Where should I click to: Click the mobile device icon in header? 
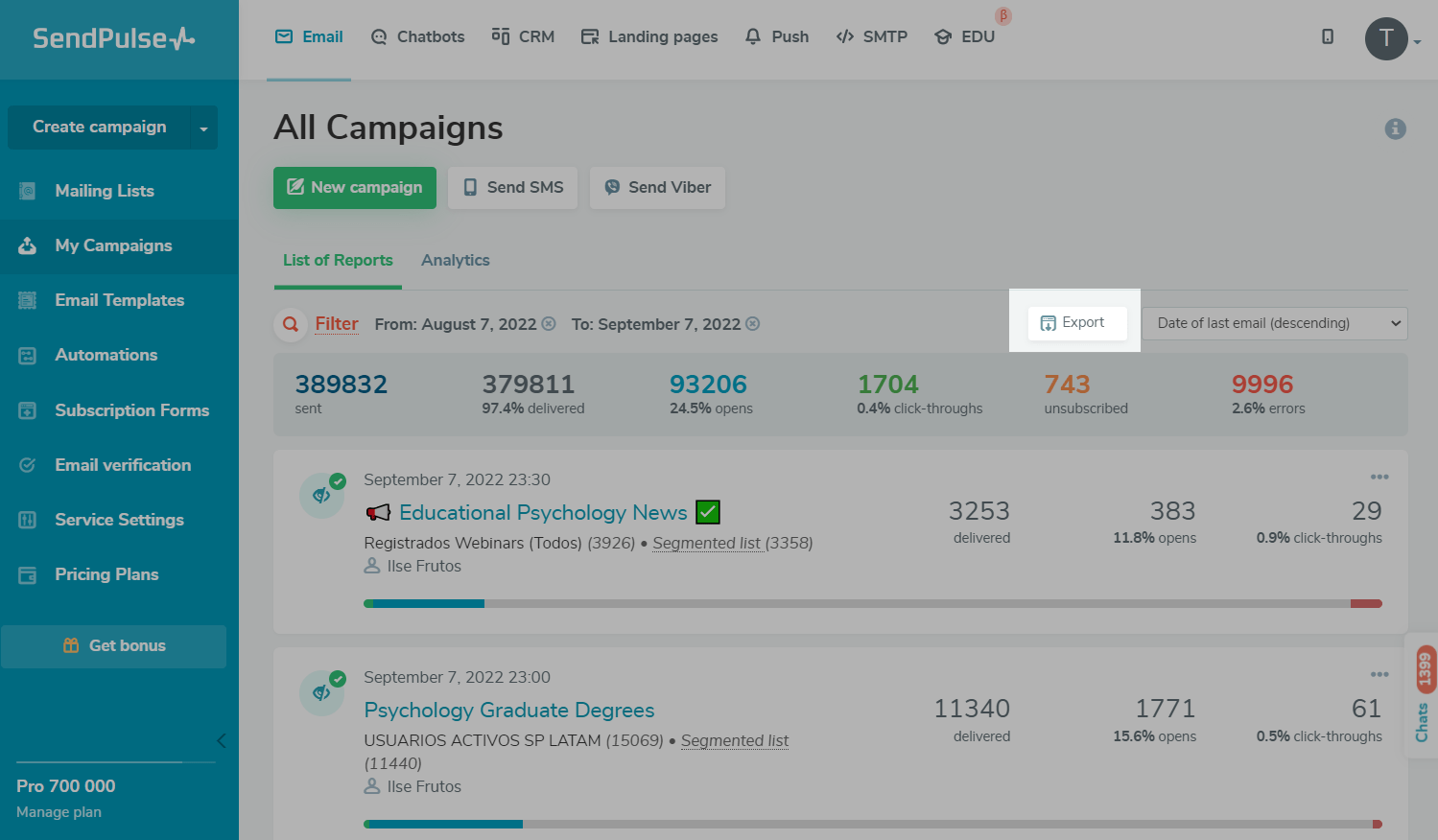(x=1328, y=36)
